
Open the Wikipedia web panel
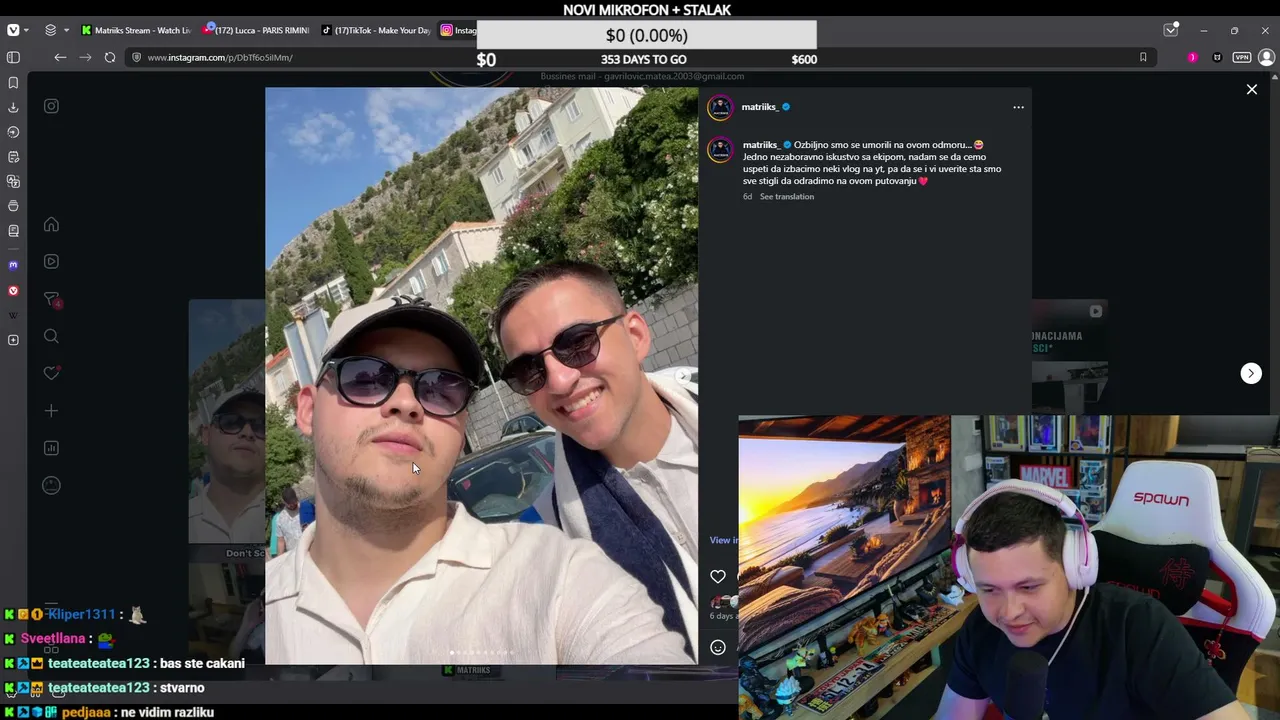[13, 315]
